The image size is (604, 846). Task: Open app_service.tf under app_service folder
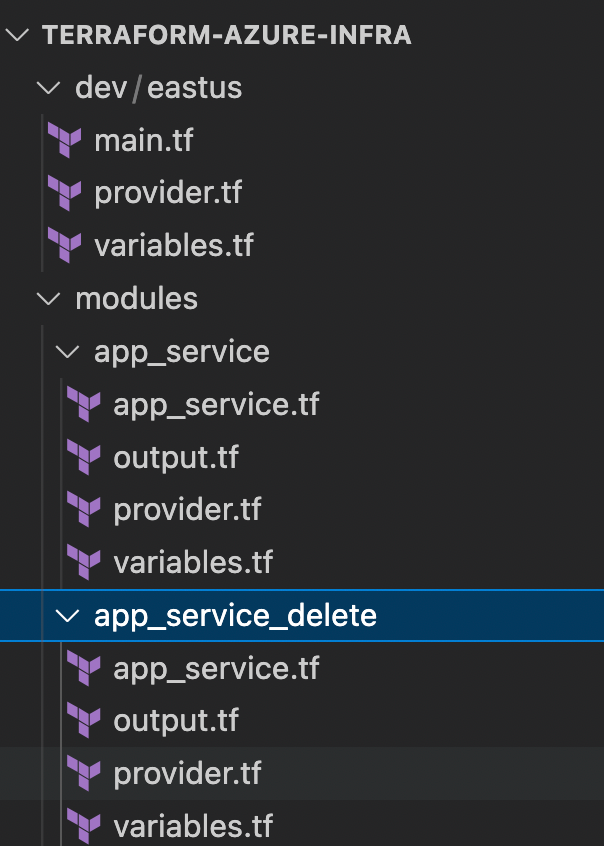click(x=216, y=405)
